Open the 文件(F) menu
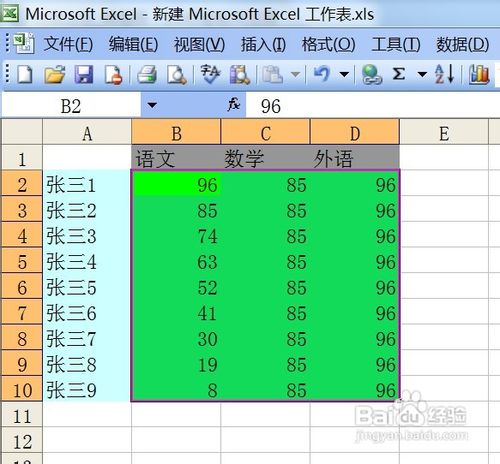The width and height of the screenshot is (500, 464). click(x=68, y=44)
